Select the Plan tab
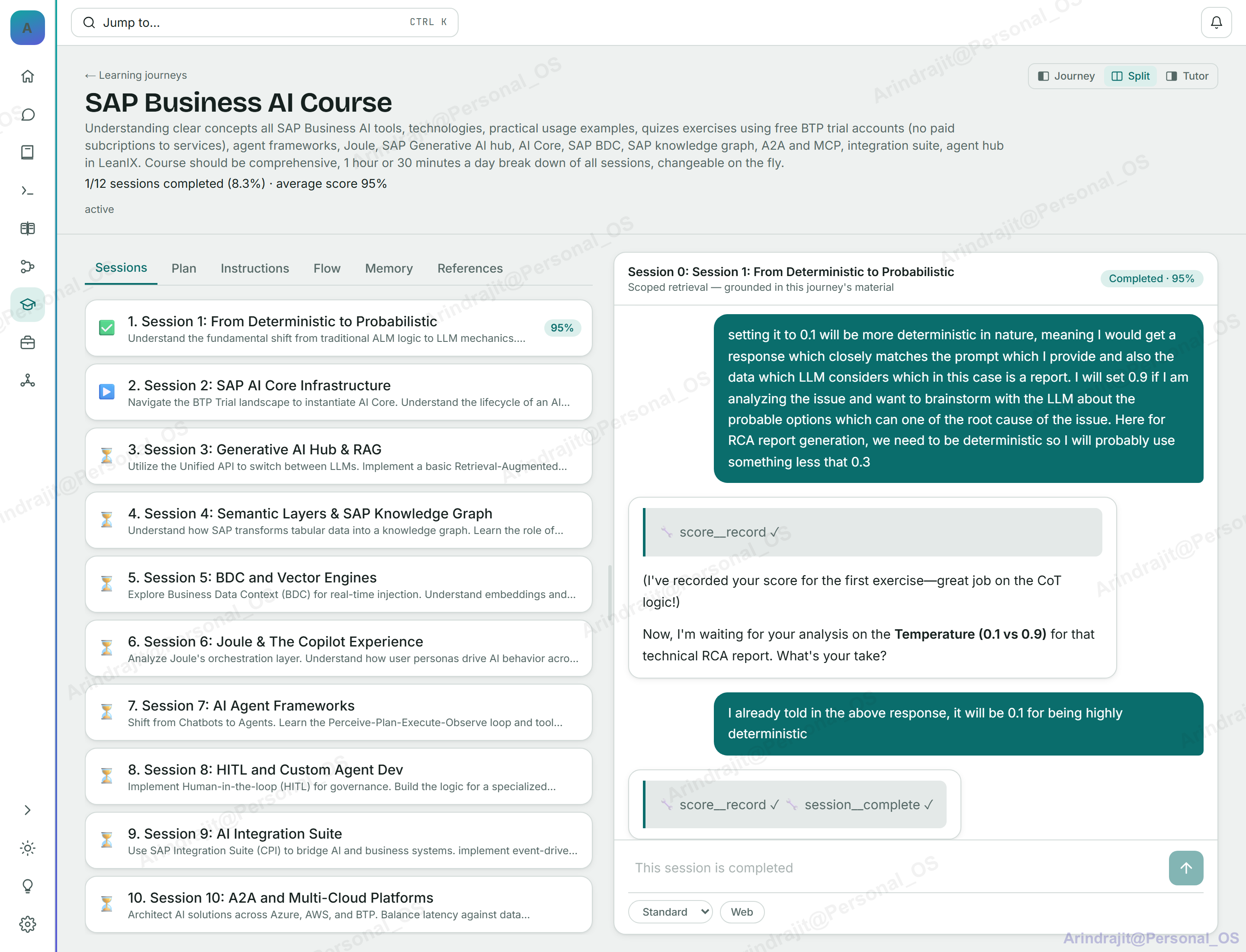This screenshot has height=952, width=1246. [183, 269]
